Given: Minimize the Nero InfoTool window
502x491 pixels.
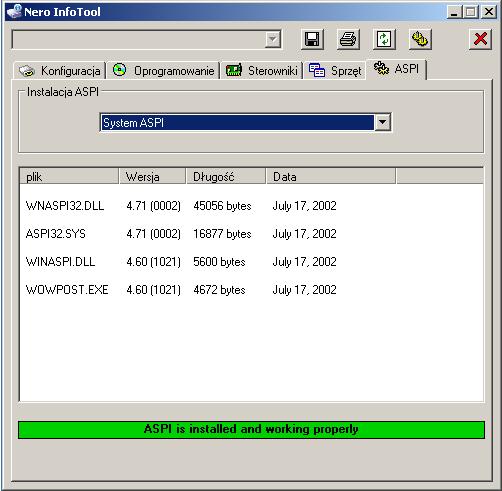Looking at the screenshot, I should (x=454, y=12).
